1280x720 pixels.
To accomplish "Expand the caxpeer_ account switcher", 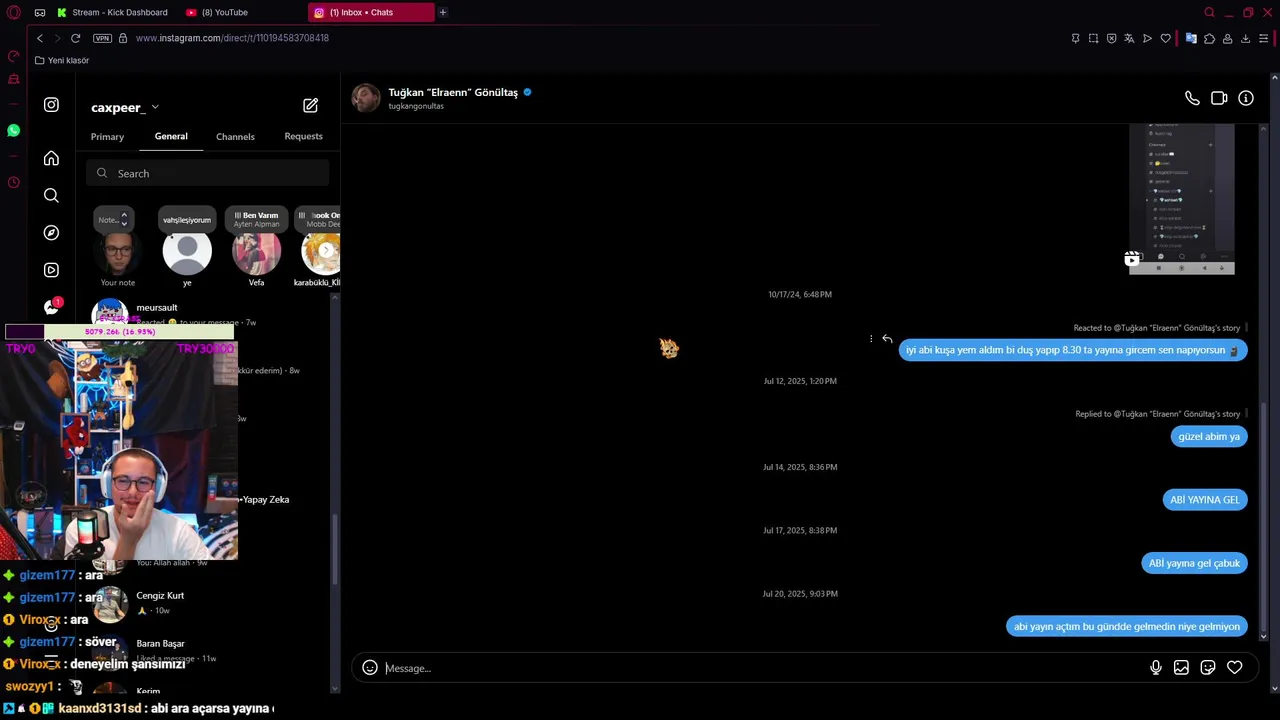I will pos(125,107).
